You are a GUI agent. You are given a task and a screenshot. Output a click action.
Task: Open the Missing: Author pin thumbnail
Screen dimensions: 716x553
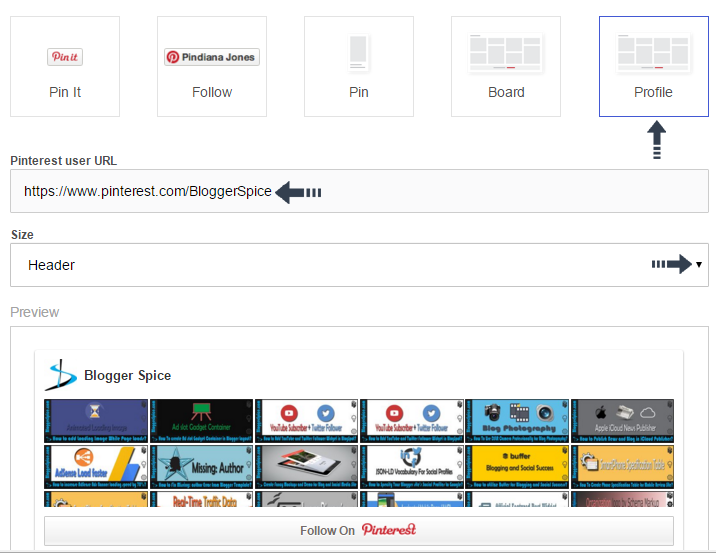point(201,467)
